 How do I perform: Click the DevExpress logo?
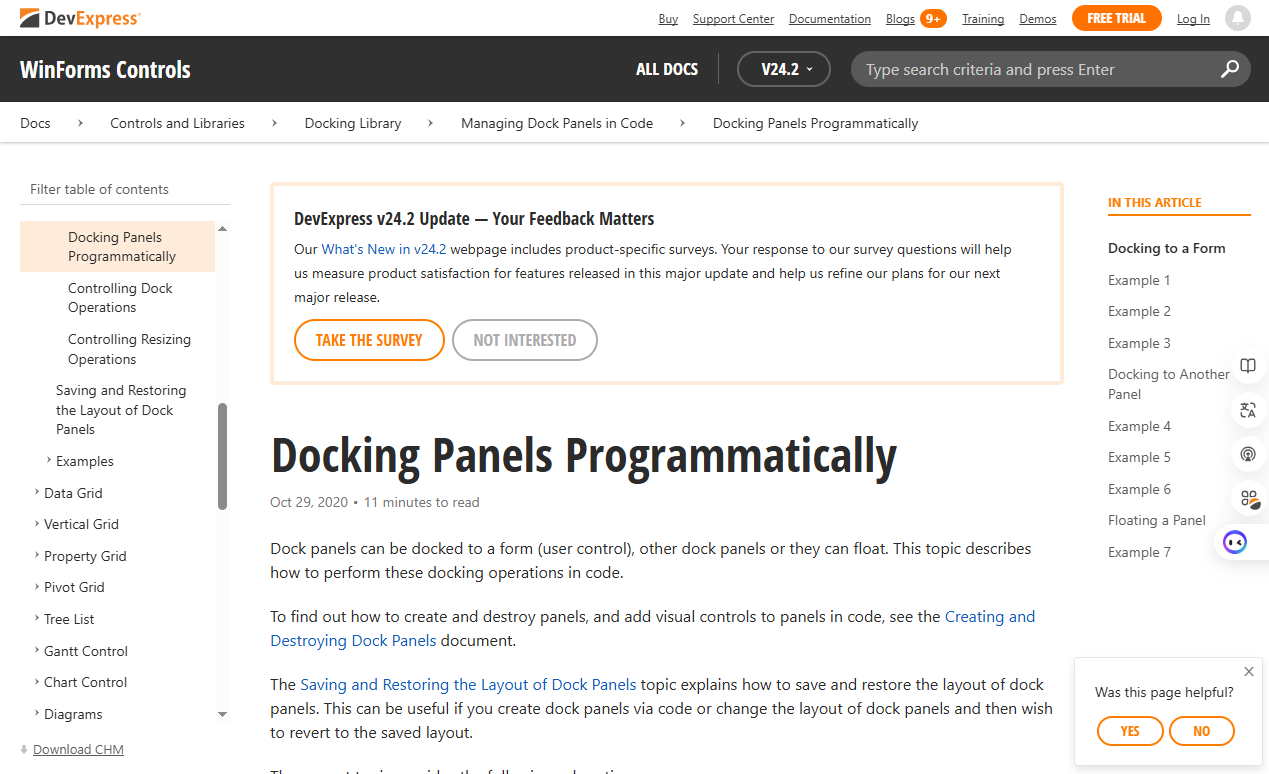(80, 18)
